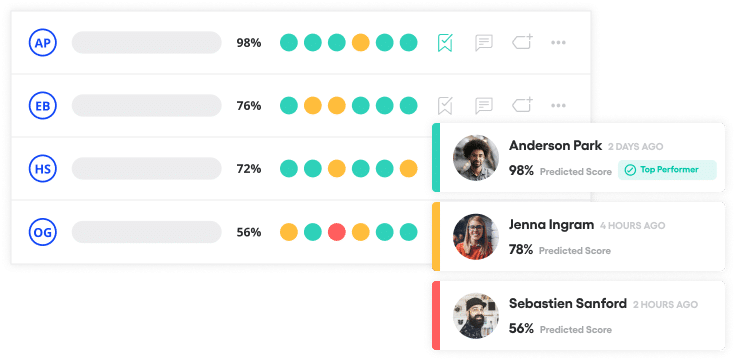The width and height of the screenshot is (735, 360).
Task: Click the HS initials avatar
Action: [x=43, y=168]
